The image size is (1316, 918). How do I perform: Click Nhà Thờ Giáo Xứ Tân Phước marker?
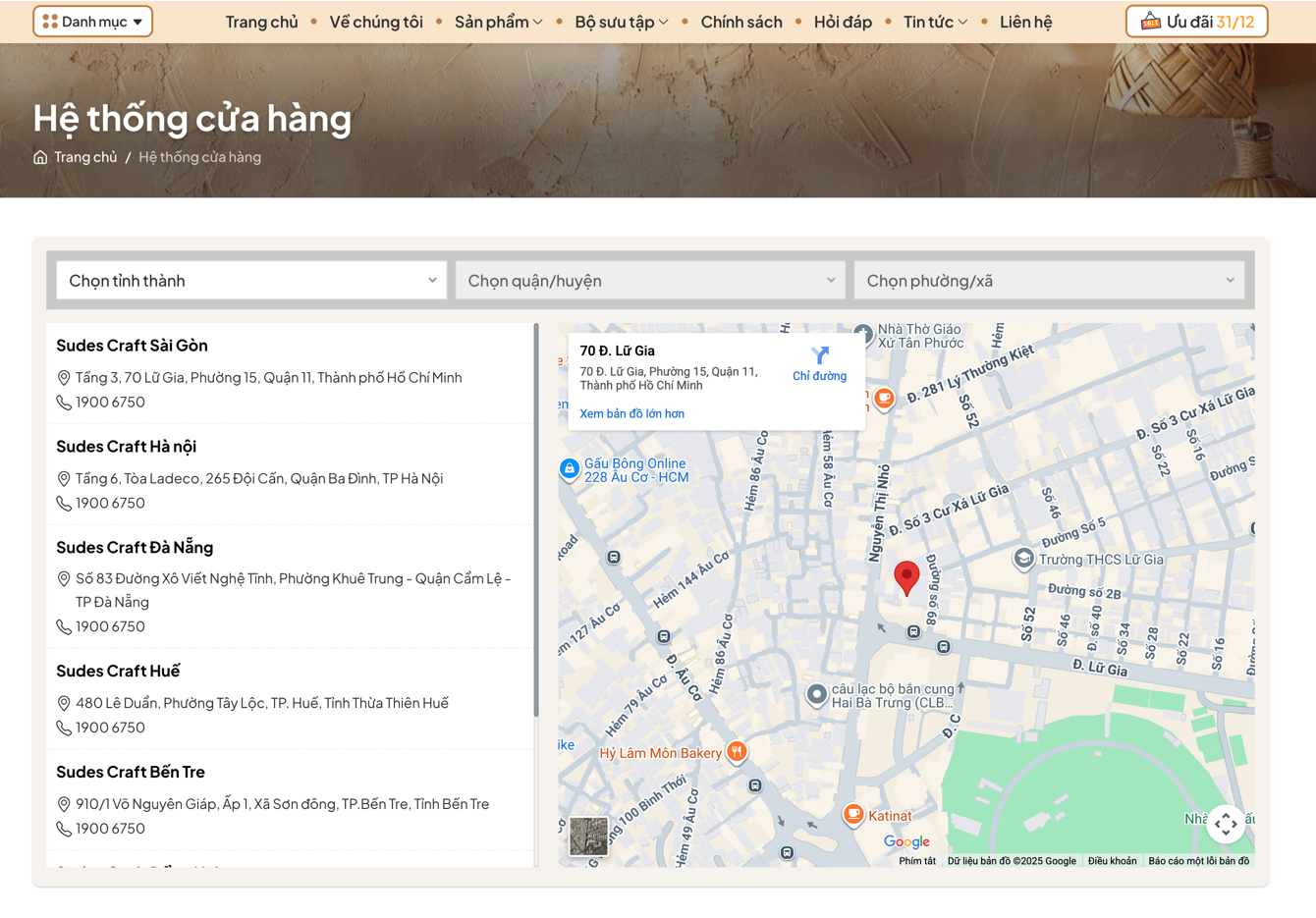click(862, 334)
